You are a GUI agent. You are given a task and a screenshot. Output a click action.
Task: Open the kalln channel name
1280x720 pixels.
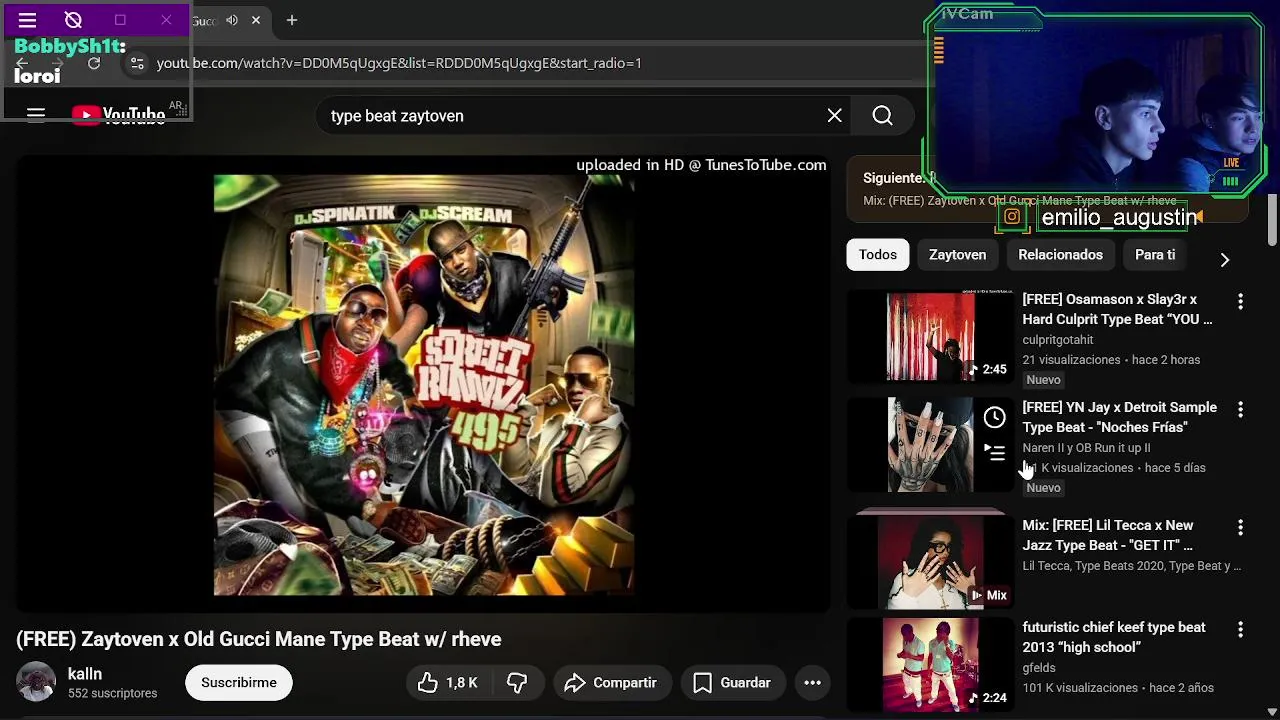[85, 674]
